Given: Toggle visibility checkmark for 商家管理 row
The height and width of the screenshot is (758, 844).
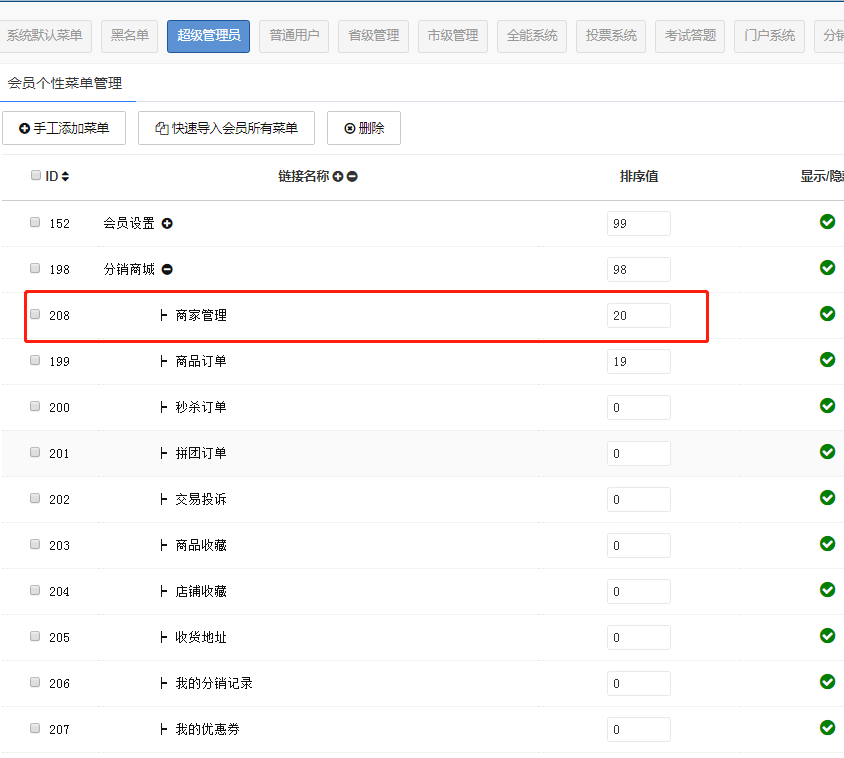Looking at the screenshot, I should 827,314.
